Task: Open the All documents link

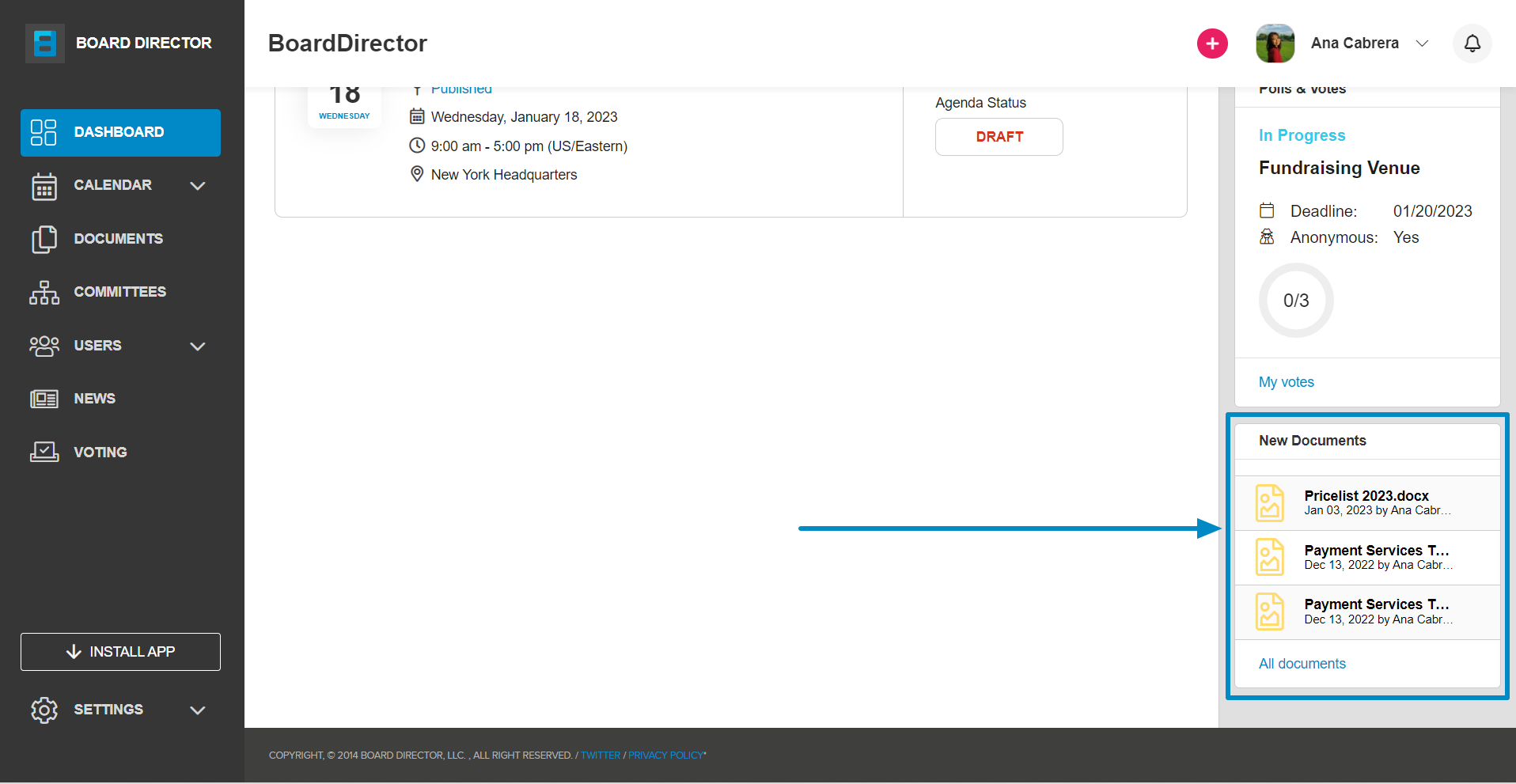Action: [1302, 664]
